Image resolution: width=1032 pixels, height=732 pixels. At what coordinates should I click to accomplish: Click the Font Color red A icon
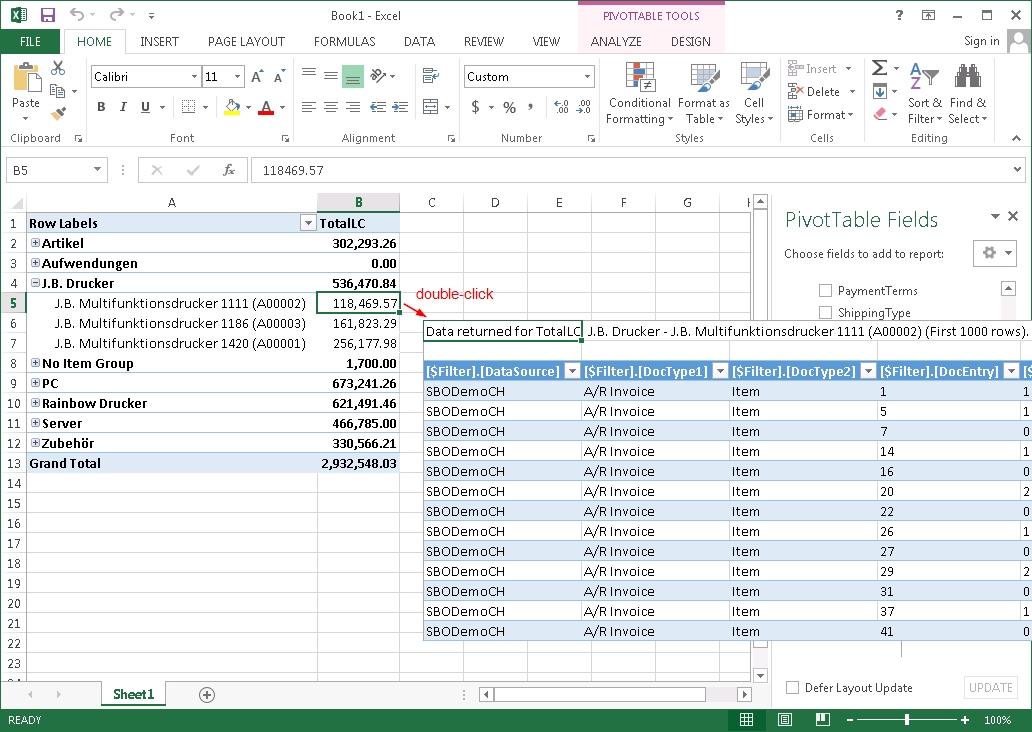[266, 107]
